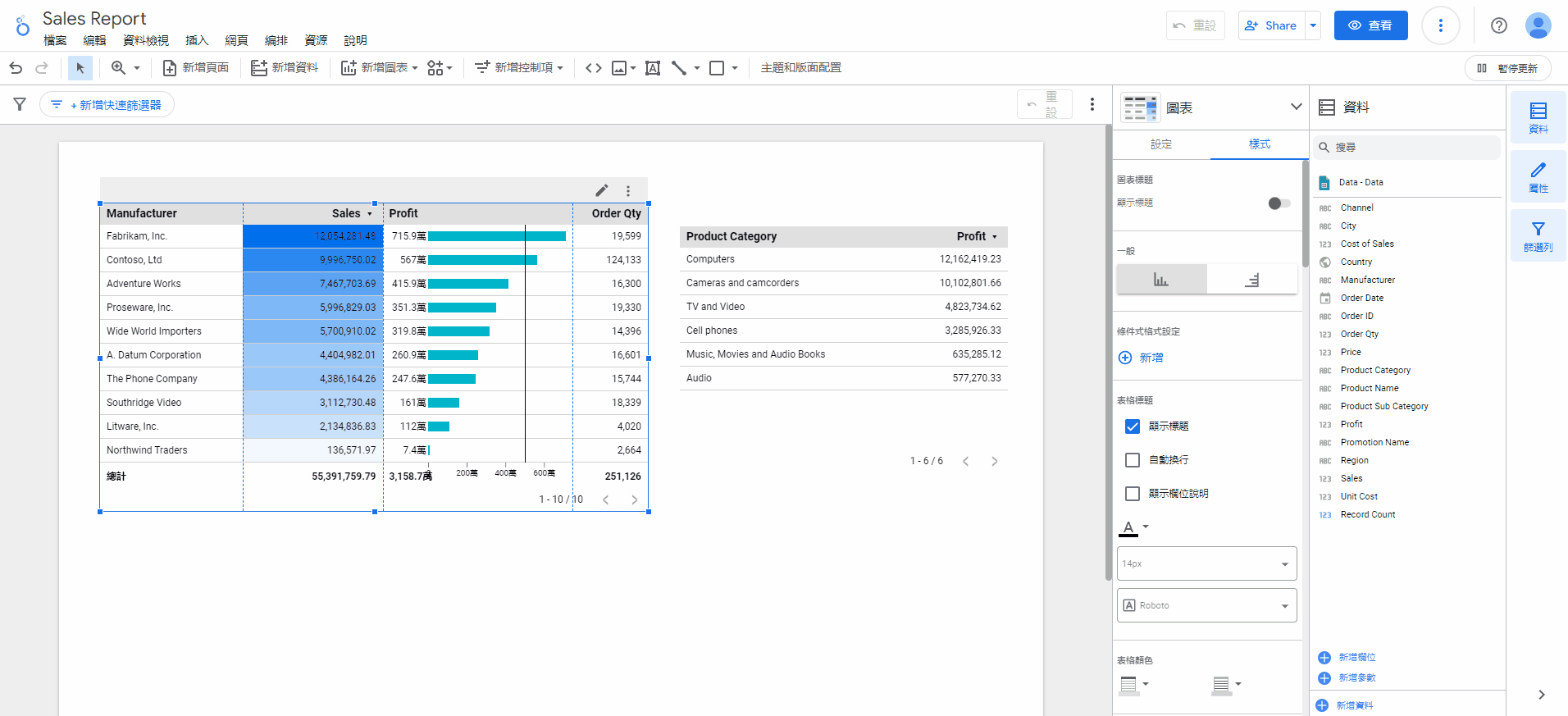Open the 資料 data side panel
This screenshot has height=716, width=1568.
(x=1538, y=117)
